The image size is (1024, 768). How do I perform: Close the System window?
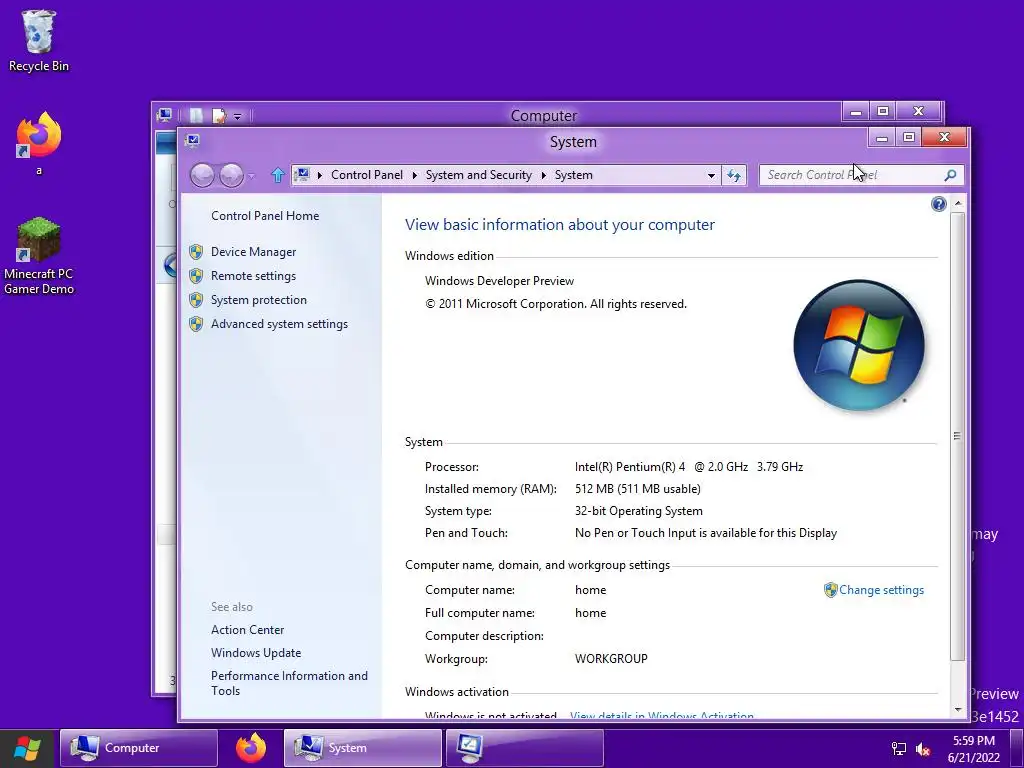(x=944, y=137)
